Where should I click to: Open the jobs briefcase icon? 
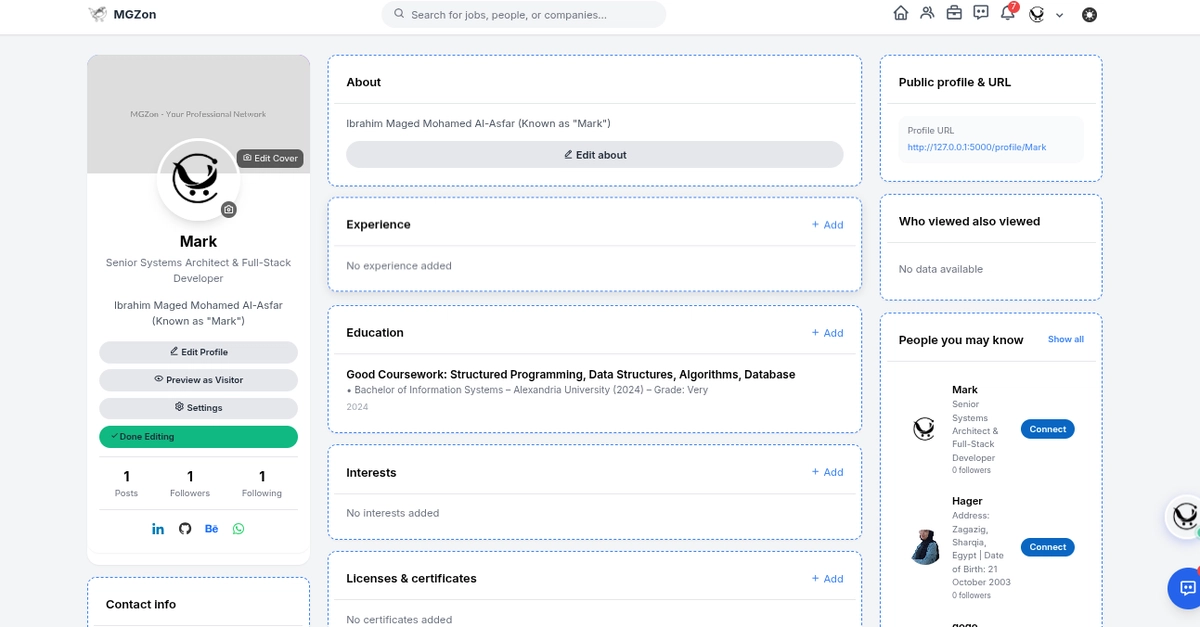tap(954, 14)
